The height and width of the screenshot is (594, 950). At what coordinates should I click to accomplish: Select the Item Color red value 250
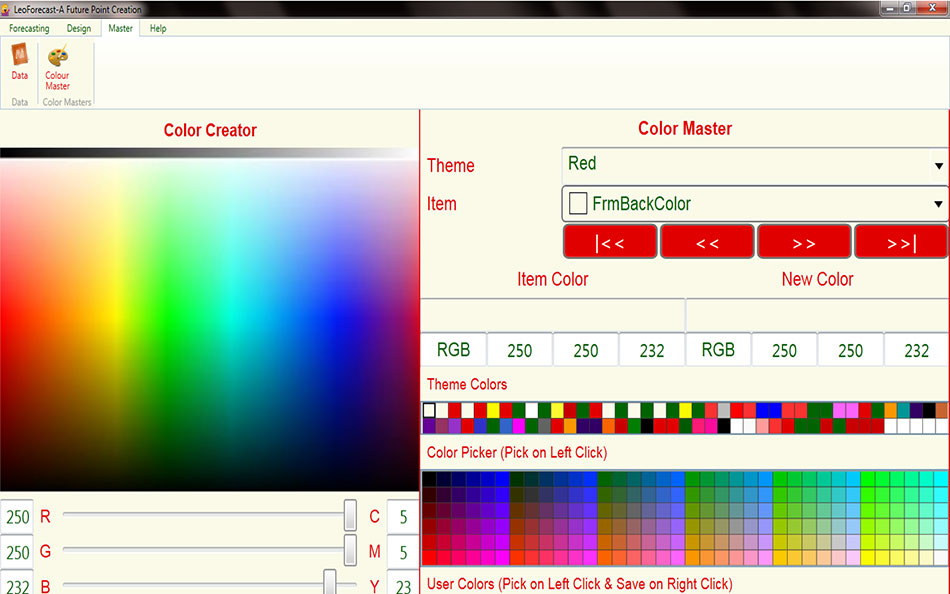click(x=520, y=350)
